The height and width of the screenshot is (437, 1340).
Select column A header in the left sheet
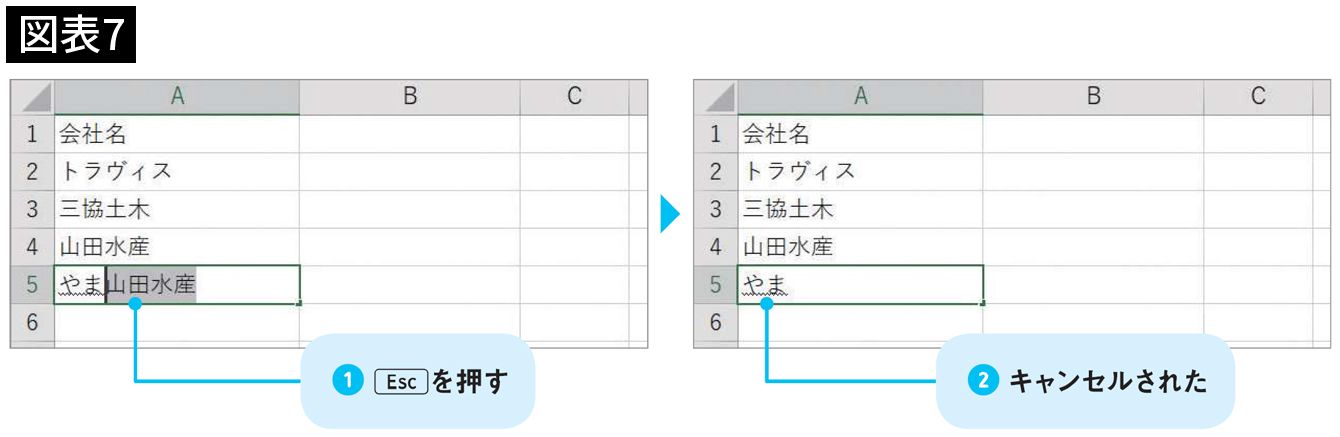[x=177, y=96]
